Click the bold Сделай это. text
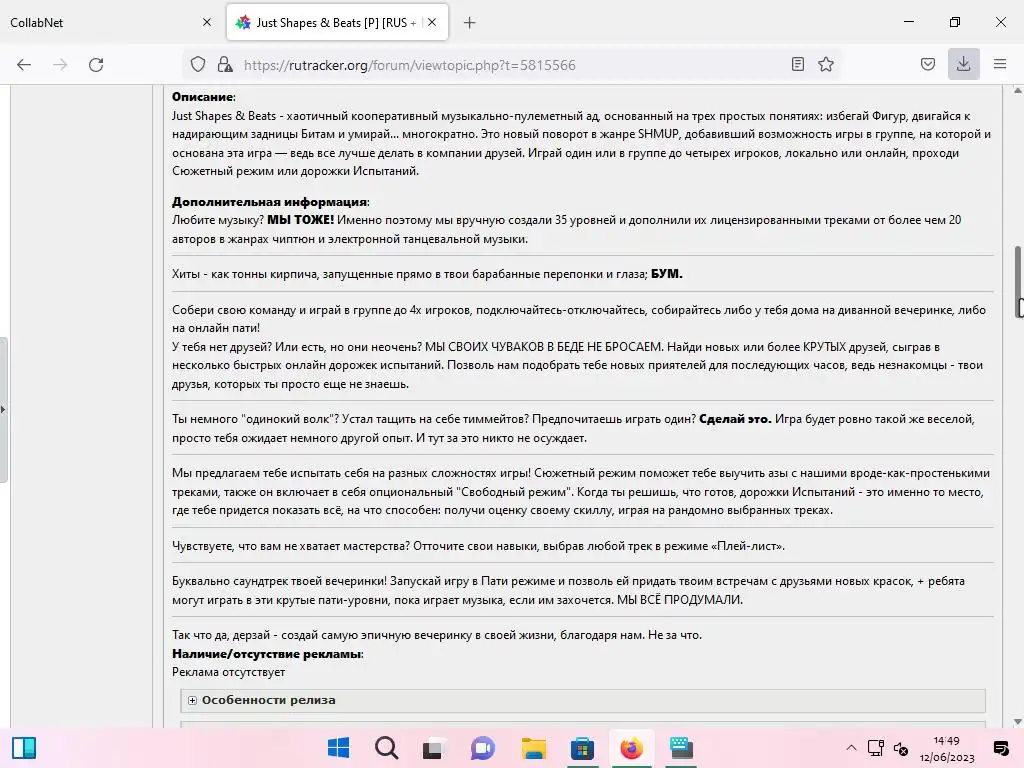 click(x=735, y=419)
